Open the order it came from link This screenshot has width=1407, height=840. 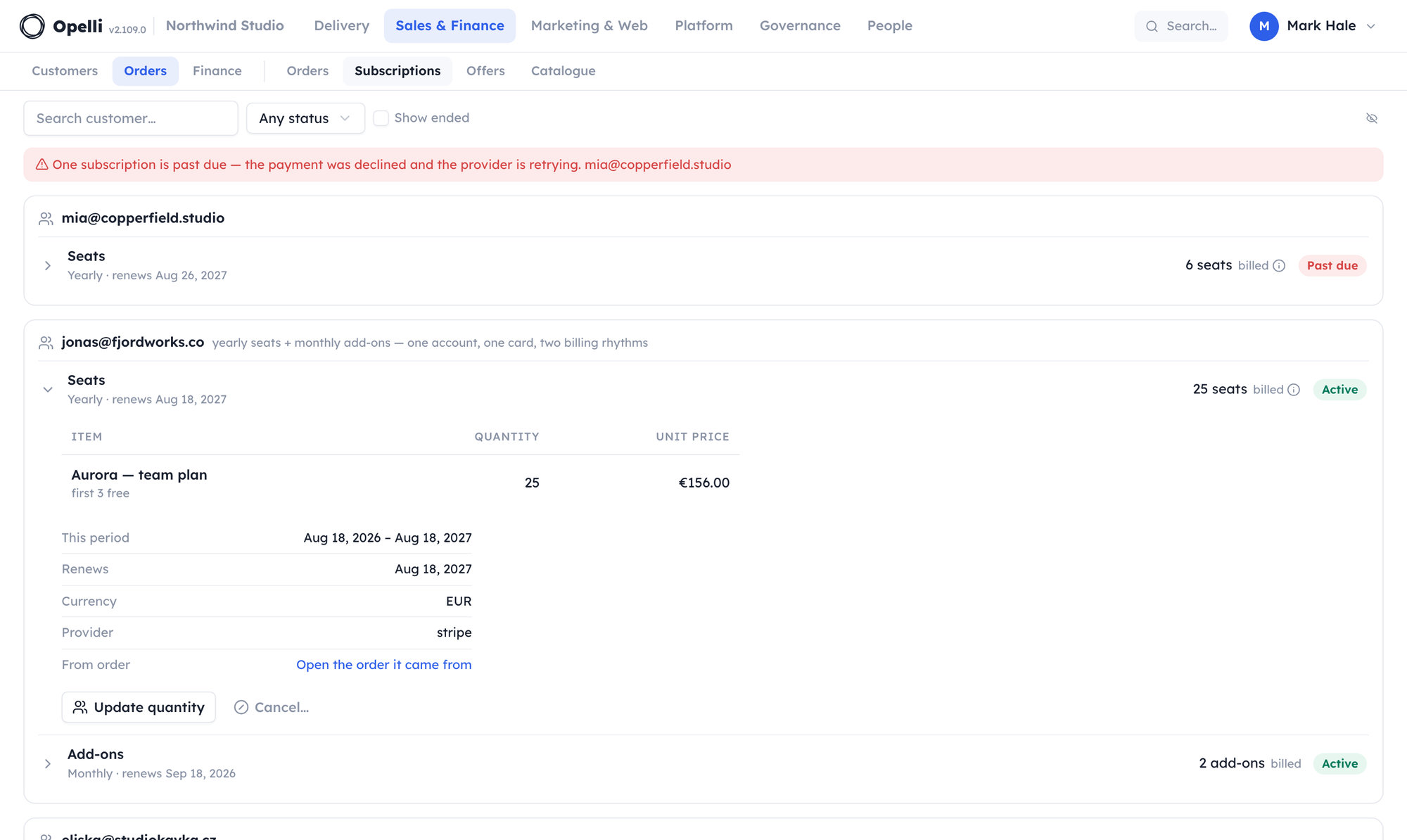(x=383, y=665)
